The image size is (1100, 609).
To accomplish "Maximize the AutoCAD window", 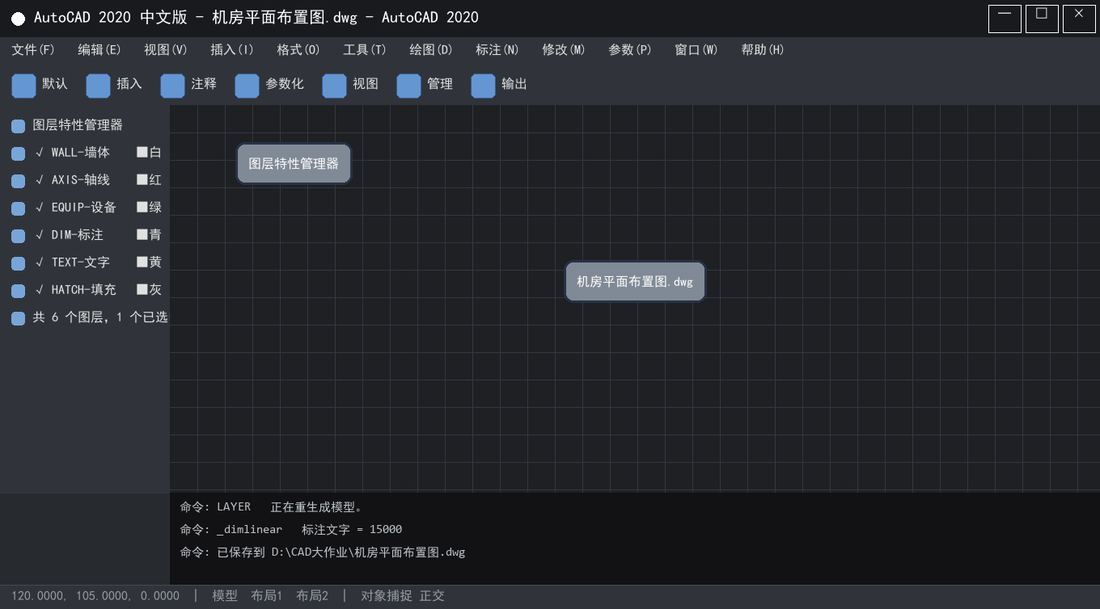I will pyautogui.click(x=1042, y=19).
